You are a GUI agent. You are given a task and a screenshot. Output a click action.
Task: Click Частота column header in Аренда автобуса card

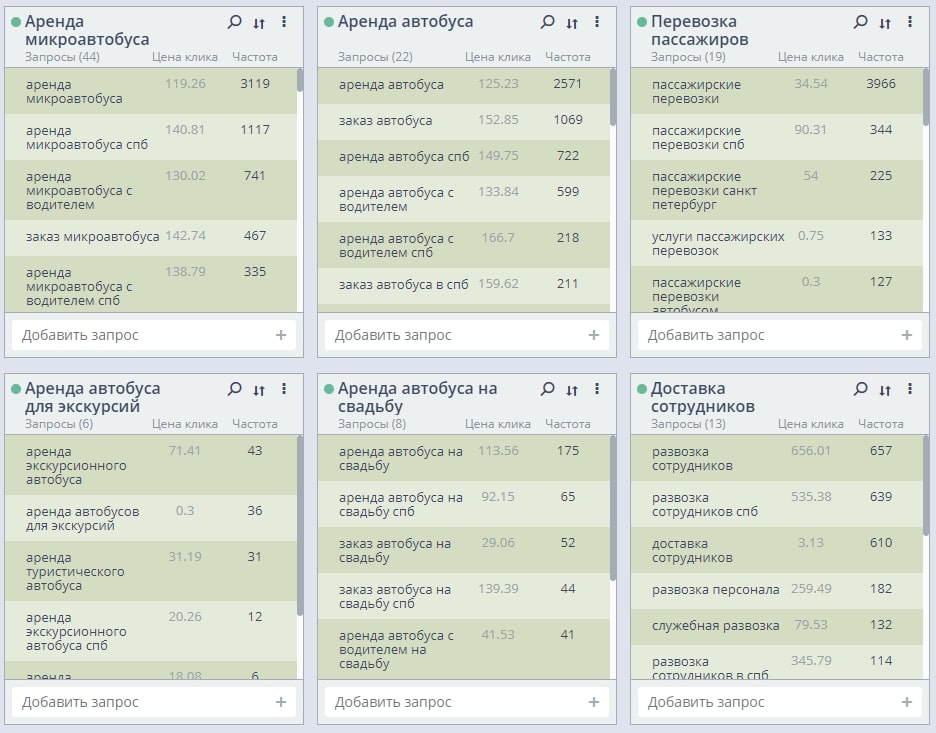(x=568, y=57)
